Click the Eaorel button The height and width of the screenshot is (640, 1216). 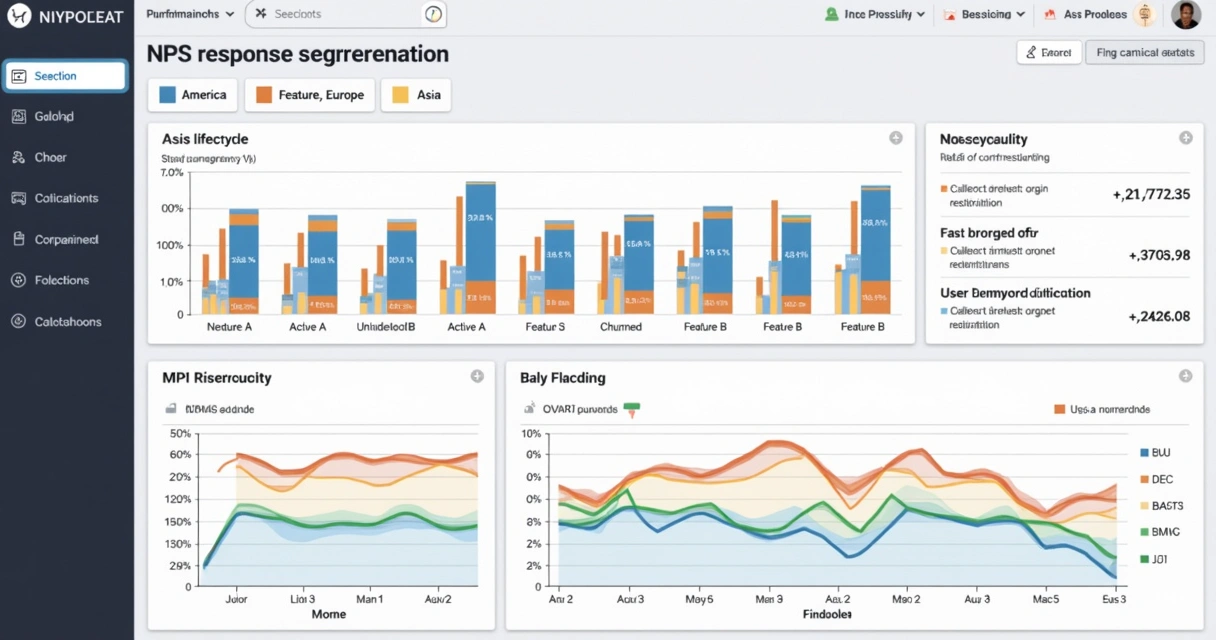click(x=1048, y=53)
